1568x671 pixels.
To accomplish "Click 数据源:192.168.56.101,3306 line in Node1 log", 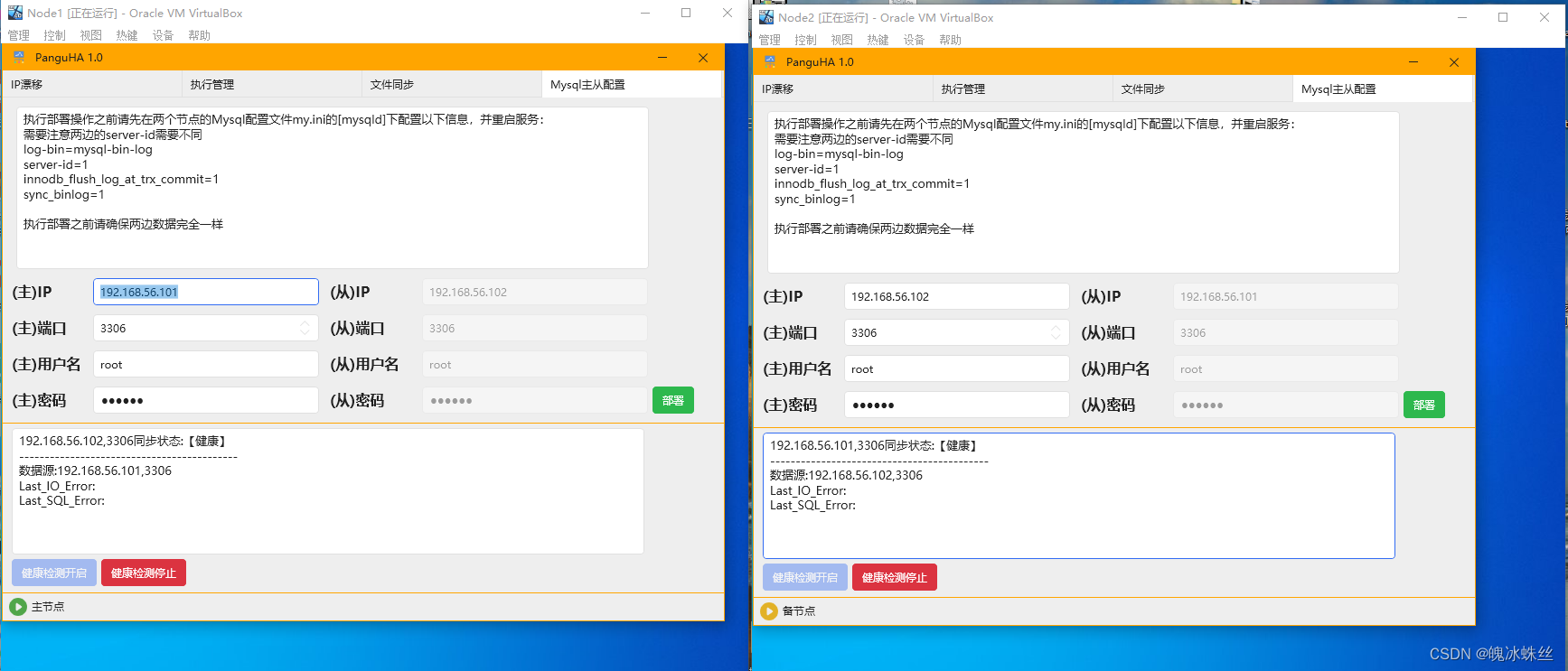I will click(95, 471).
